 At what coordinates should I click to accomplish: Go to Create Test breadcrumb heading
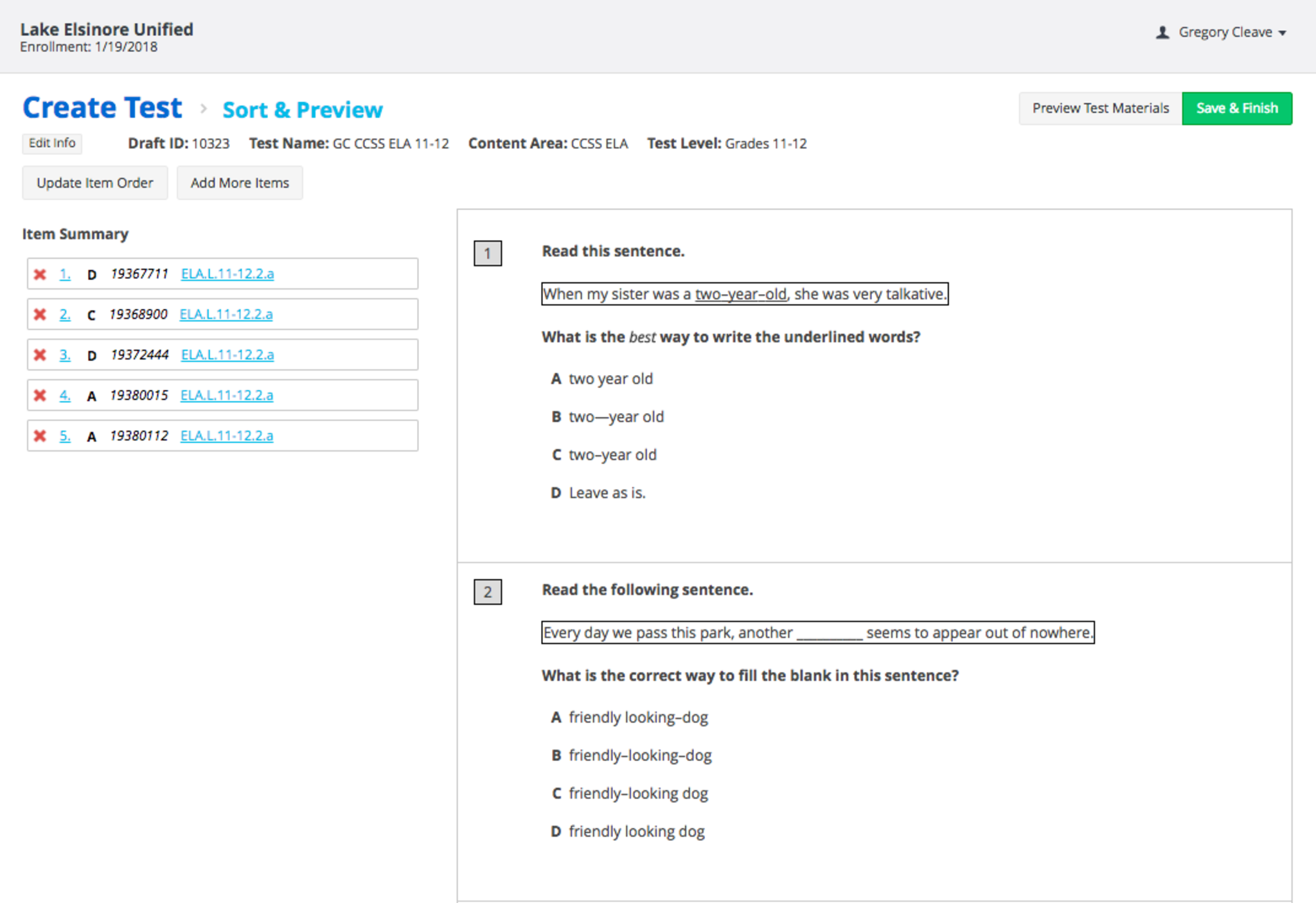[103, 108]
